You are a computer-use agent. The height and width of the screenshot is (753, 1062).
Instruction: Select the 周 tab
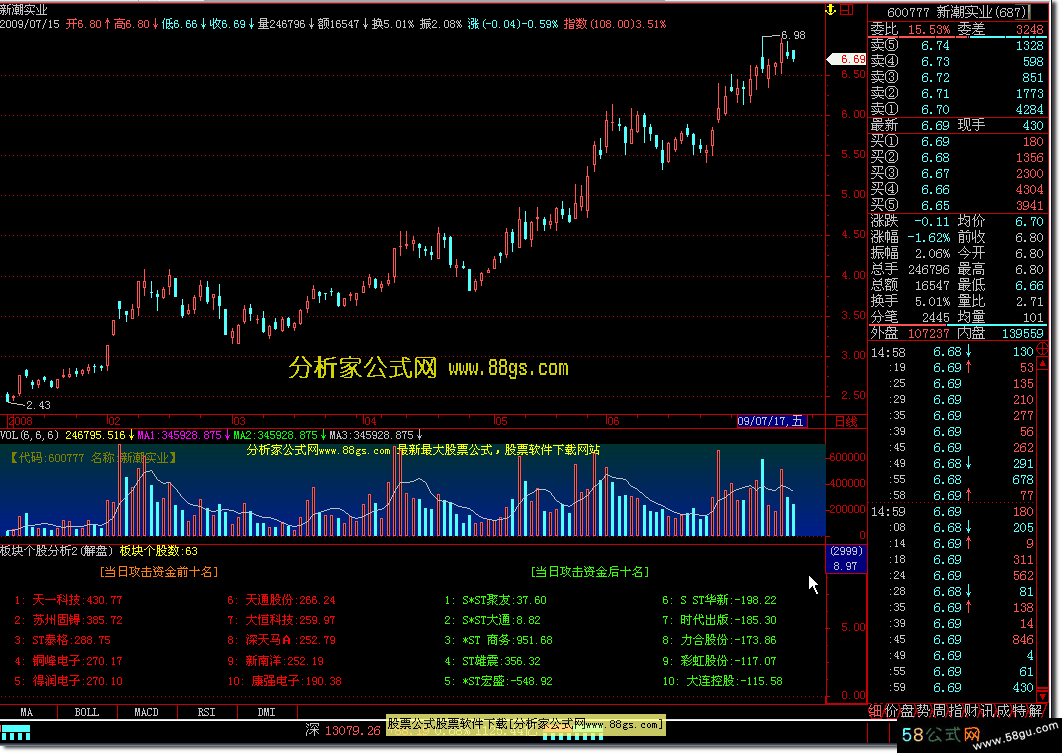939,710
